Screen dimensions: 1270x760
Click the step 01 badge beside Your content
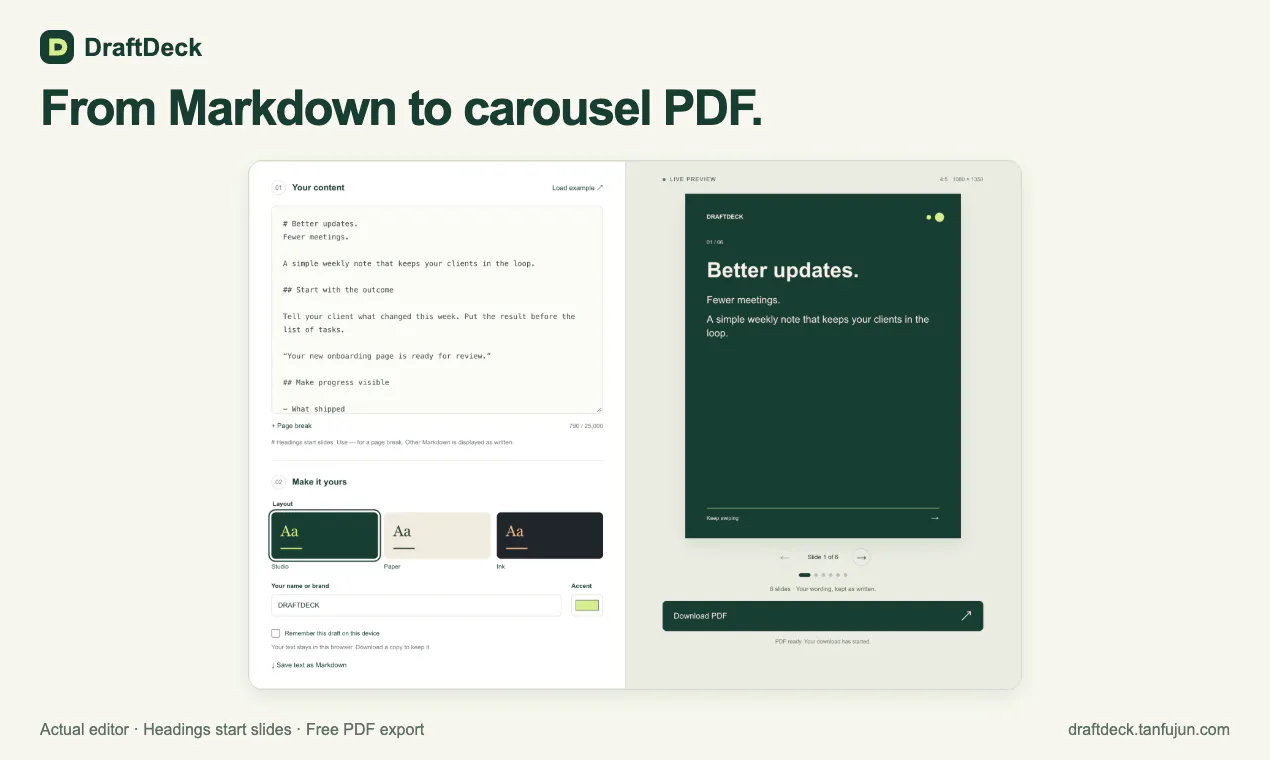[x=278, y=187]
